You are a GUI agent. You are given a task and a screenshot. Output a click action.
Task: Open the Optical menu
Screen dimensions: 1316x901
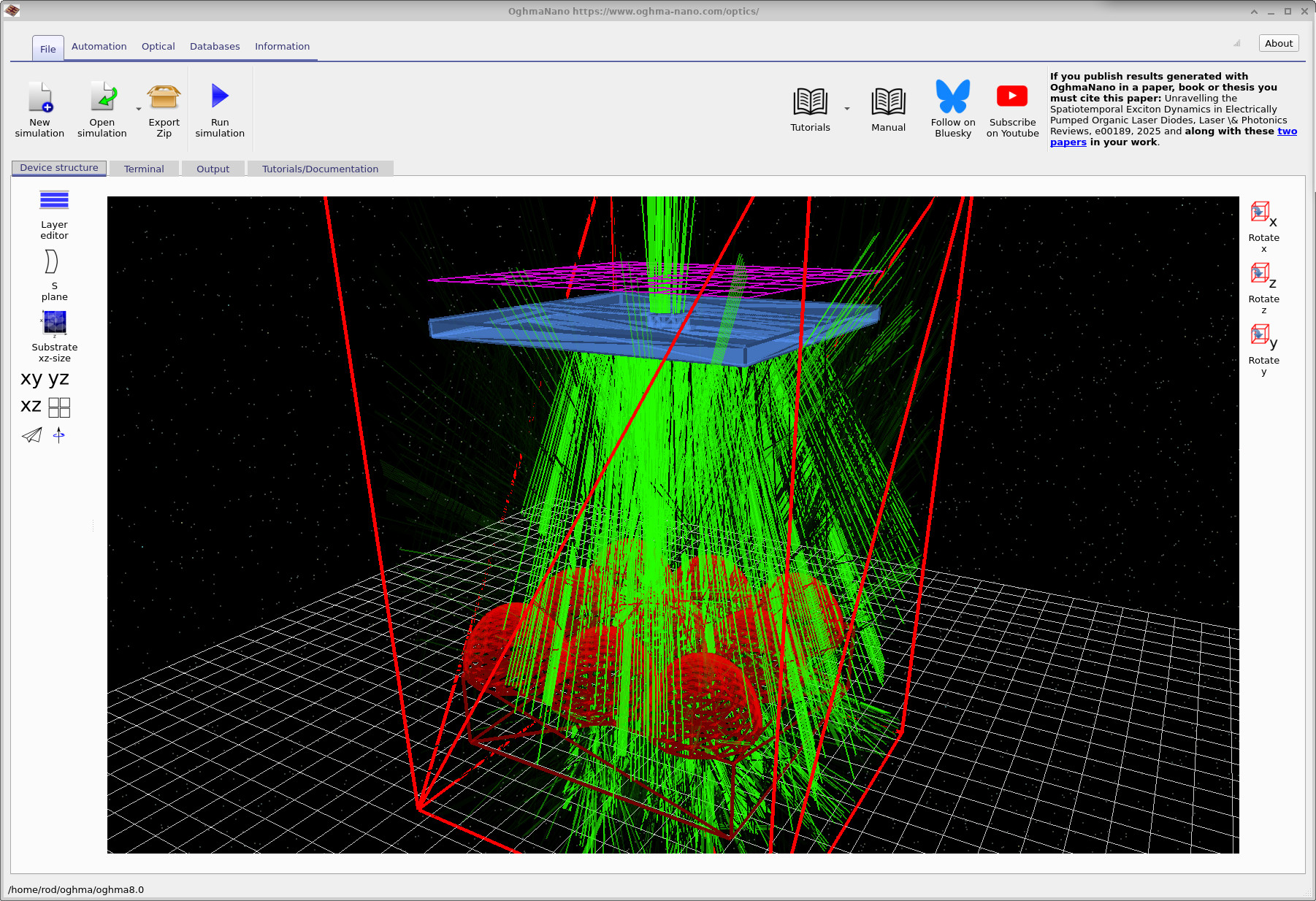(x=158, y=46)
